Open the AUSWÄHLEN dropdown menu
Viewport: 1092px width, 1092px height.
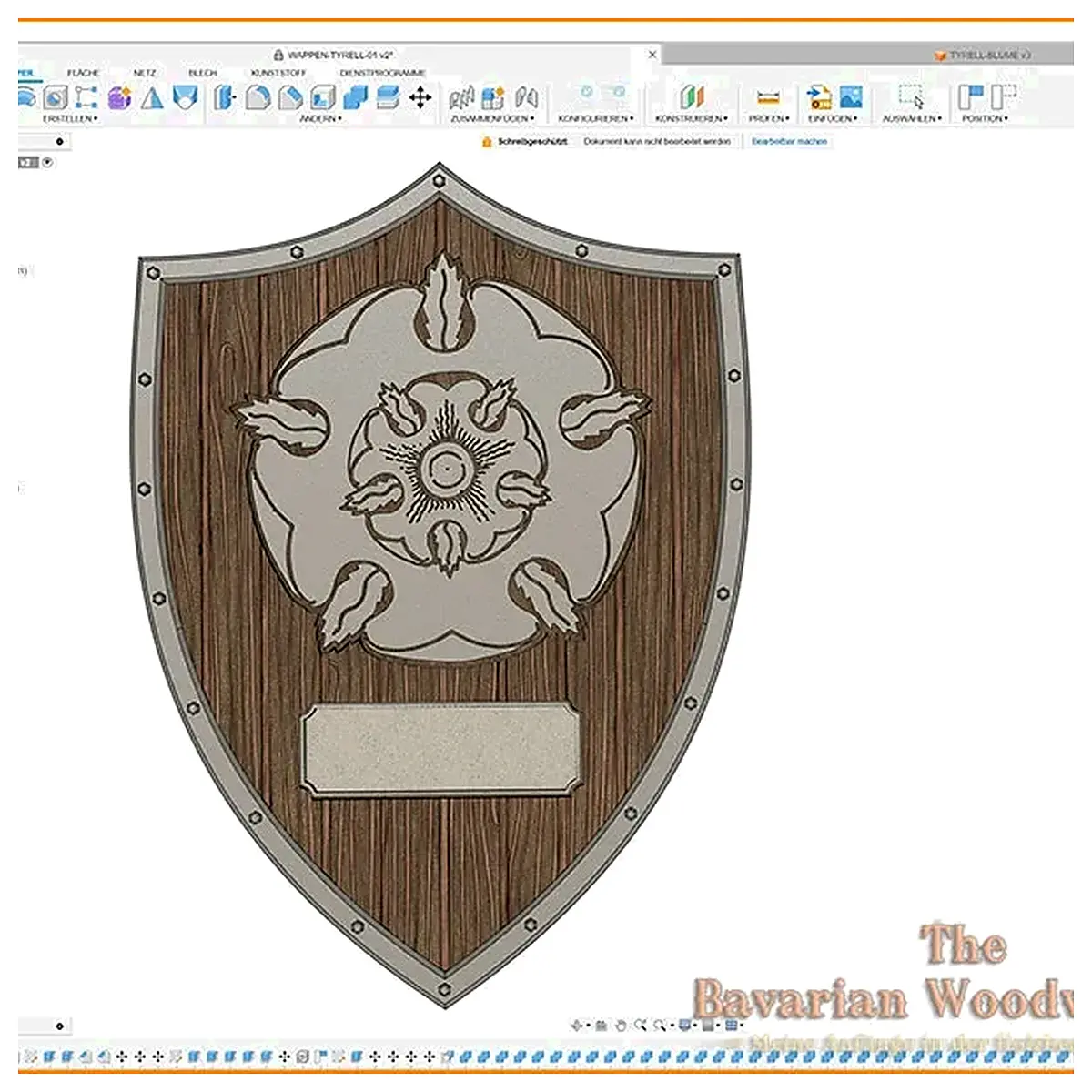(911, 119)
